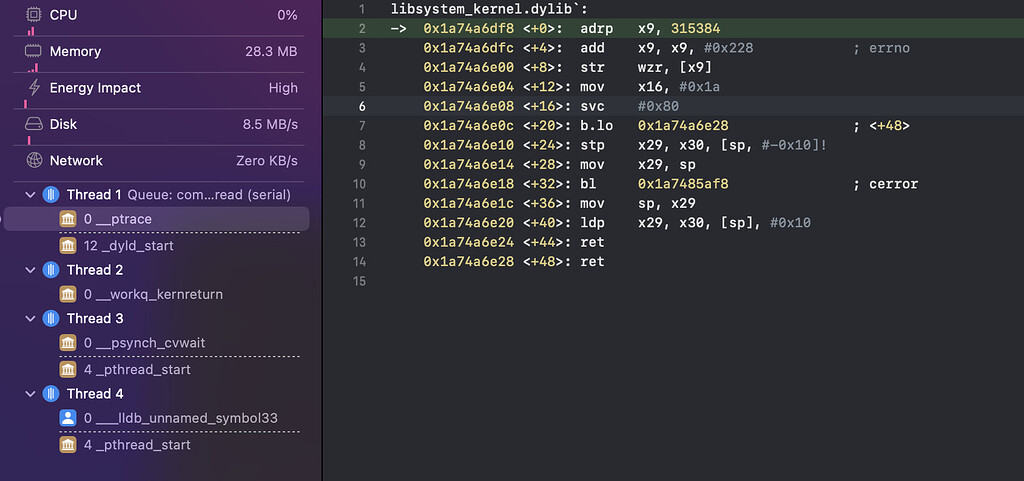Click the Network globe icon
Image resolution: width=1024 pixels, height=481 pixels.
[x=33, y=160]
